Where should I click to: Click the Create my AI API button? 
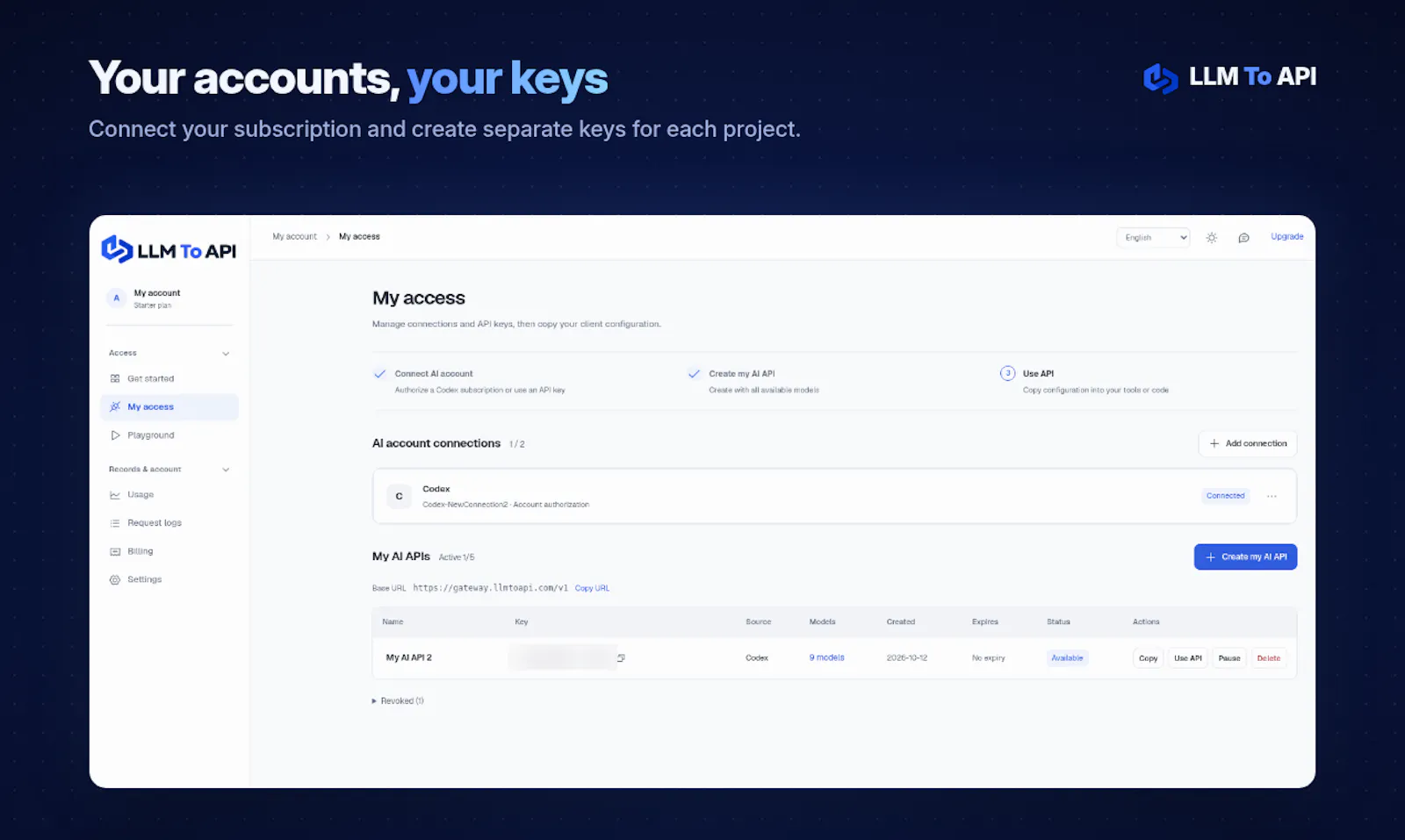click(x=1245, y=556)
